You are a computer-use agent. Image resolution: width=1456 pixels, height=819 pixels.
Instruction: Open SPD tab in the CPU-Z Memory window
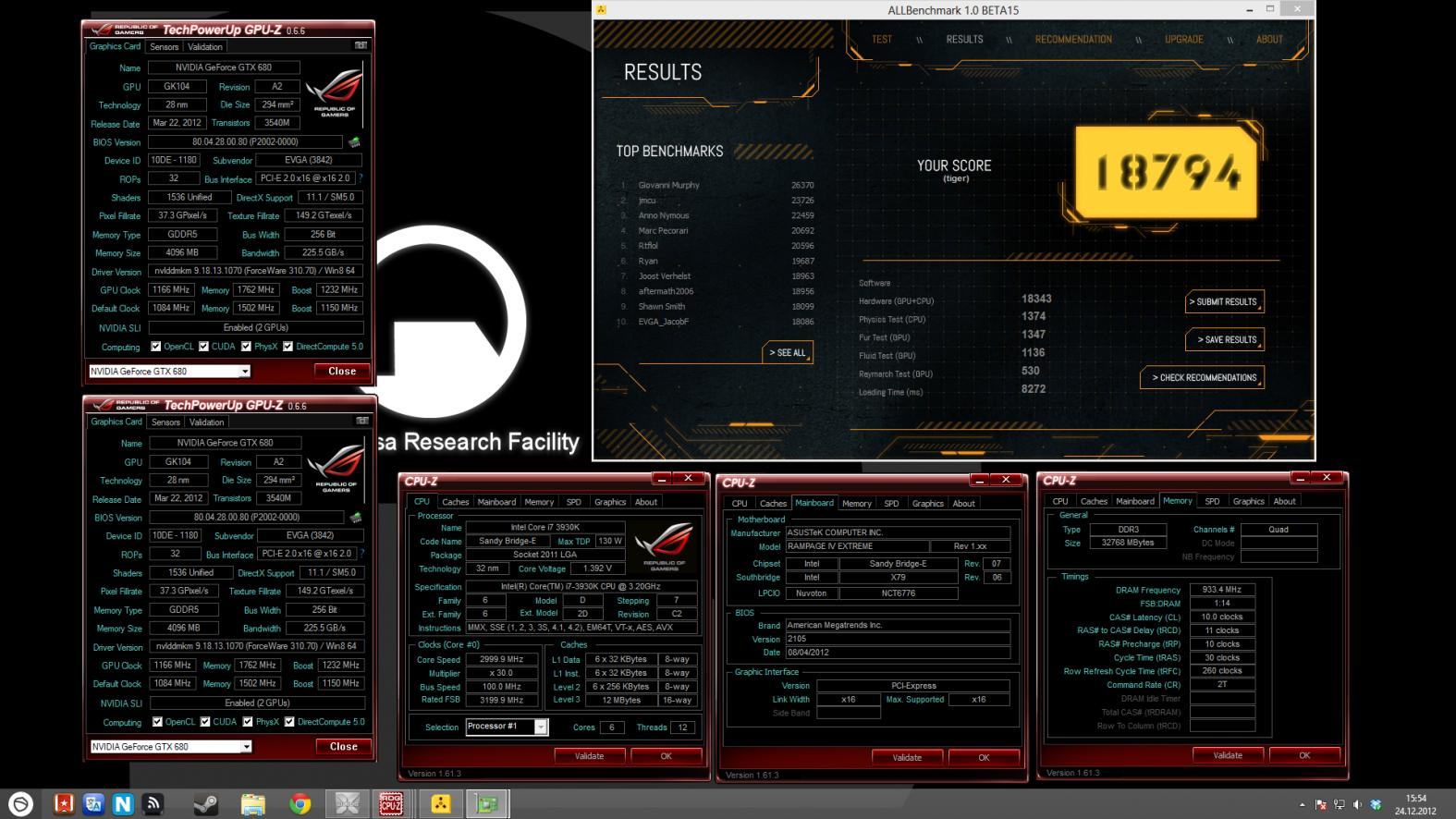1212,501
